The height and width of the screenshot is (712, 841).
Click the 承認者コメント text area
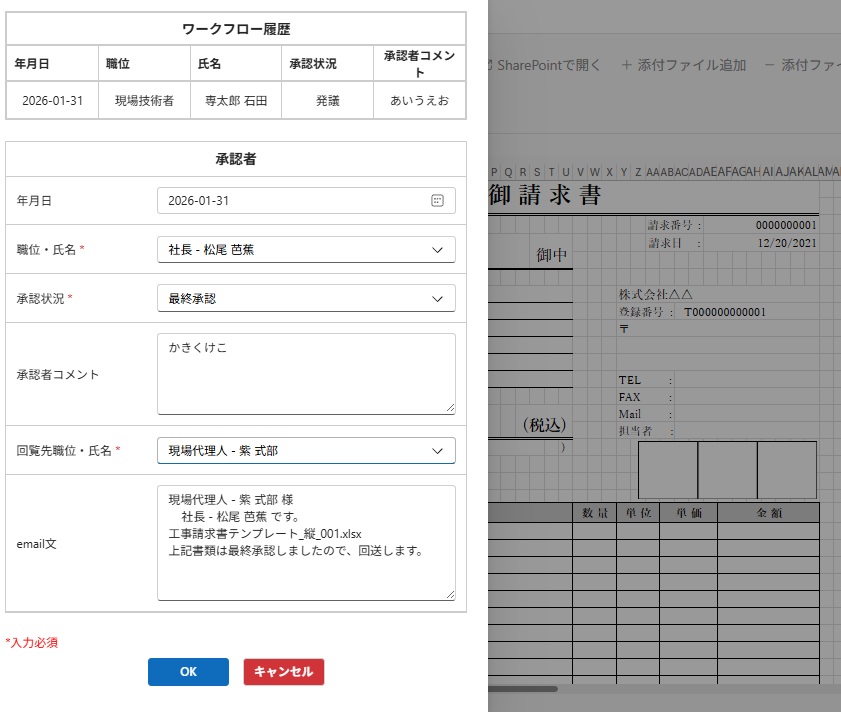[x=306, y=374]
